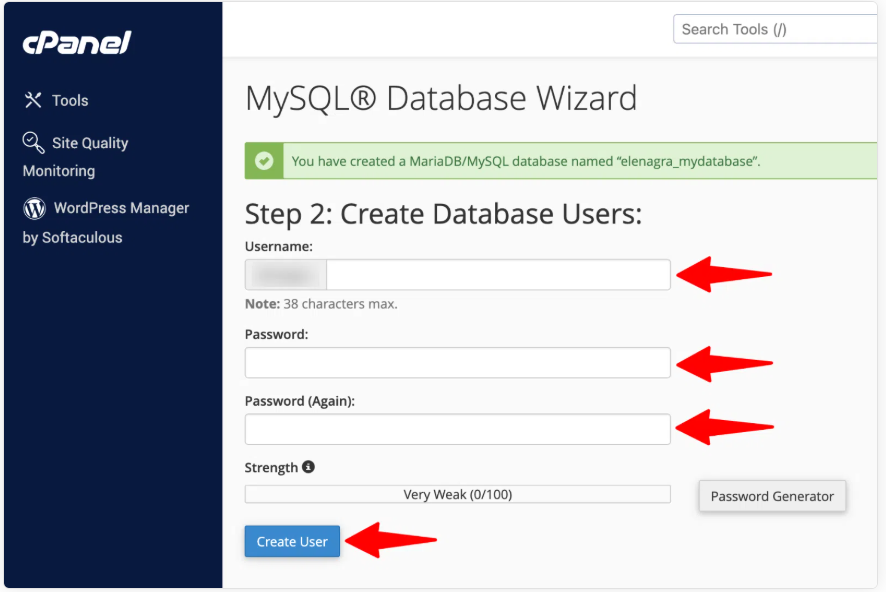Click the blurred username prefix box
Image resolution: width=886 pixels, height=592 pixels.
286,275
